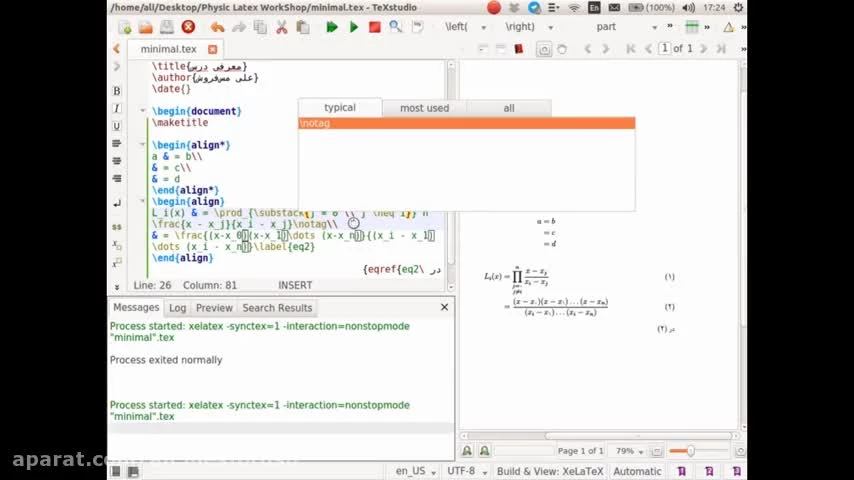854x480 pixels.
Task: Open the UTF-8 encoding selector
Action: pos(466,471)
